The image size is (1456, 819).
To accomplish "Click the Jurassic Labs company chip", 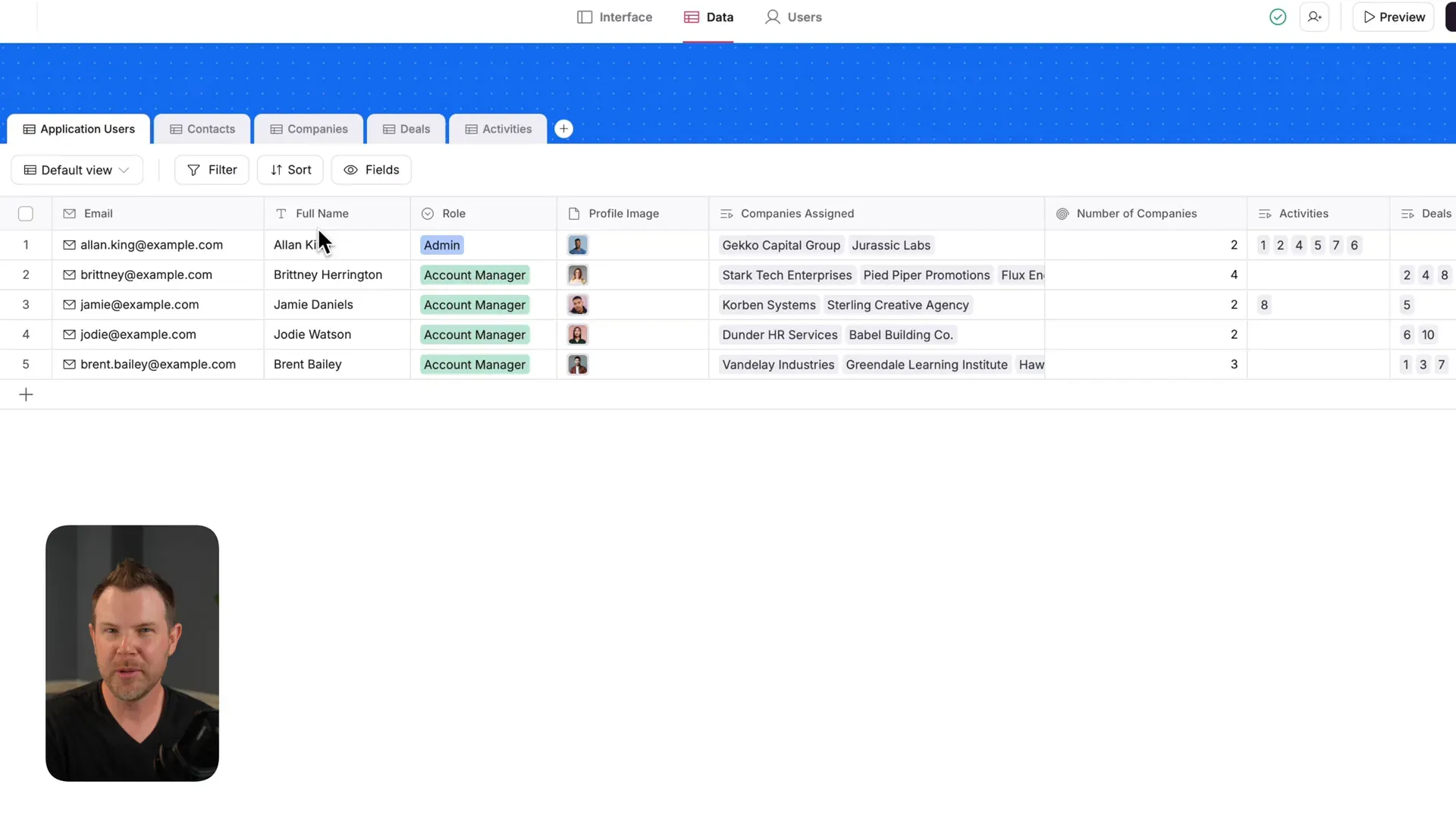I will coord(891,245).
